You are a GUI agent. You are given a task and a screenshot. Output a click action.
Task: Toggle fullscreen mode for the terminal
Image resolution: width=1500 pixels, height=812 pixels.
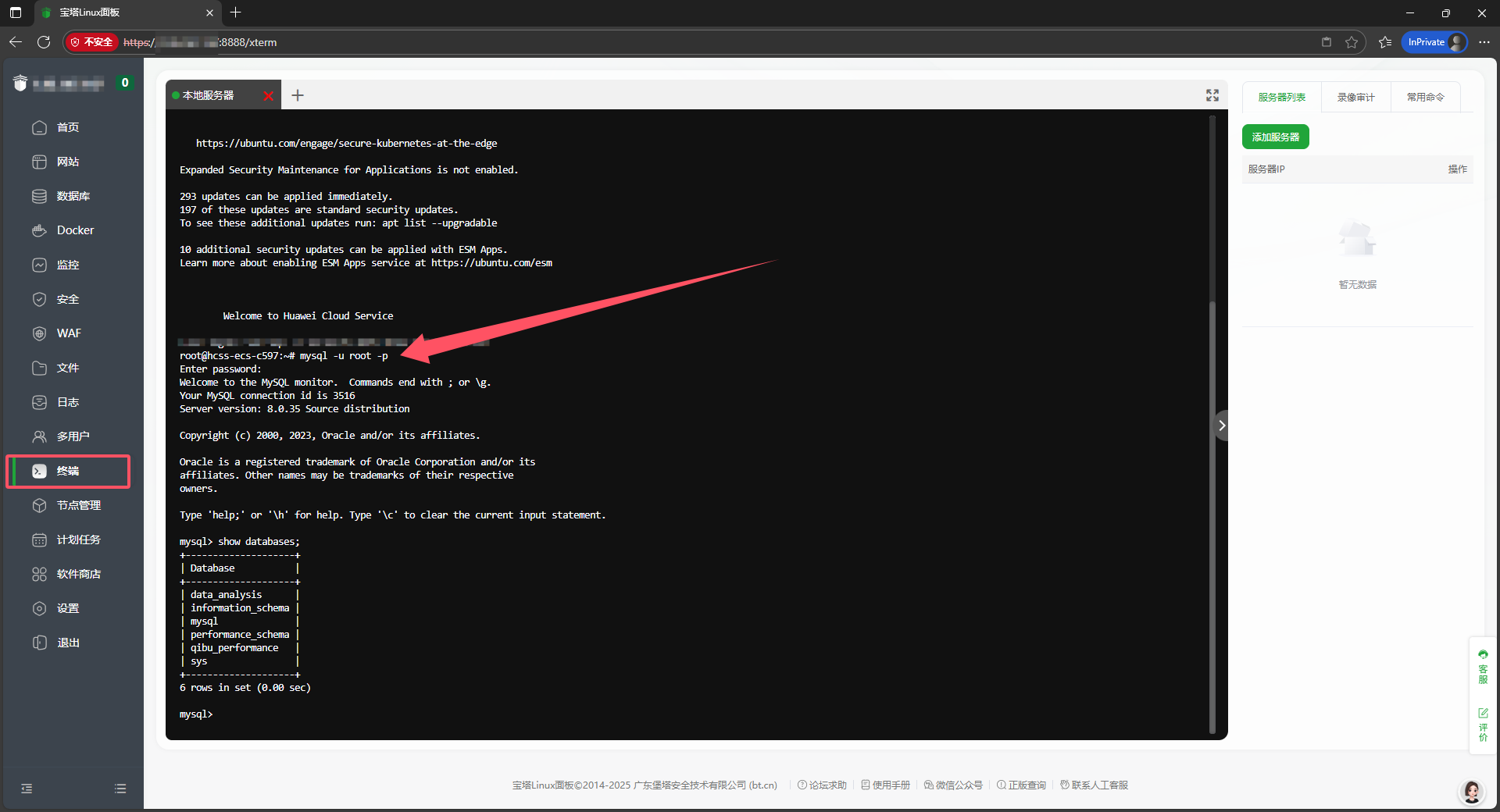pyautogui.click(x=1212, y=95)
